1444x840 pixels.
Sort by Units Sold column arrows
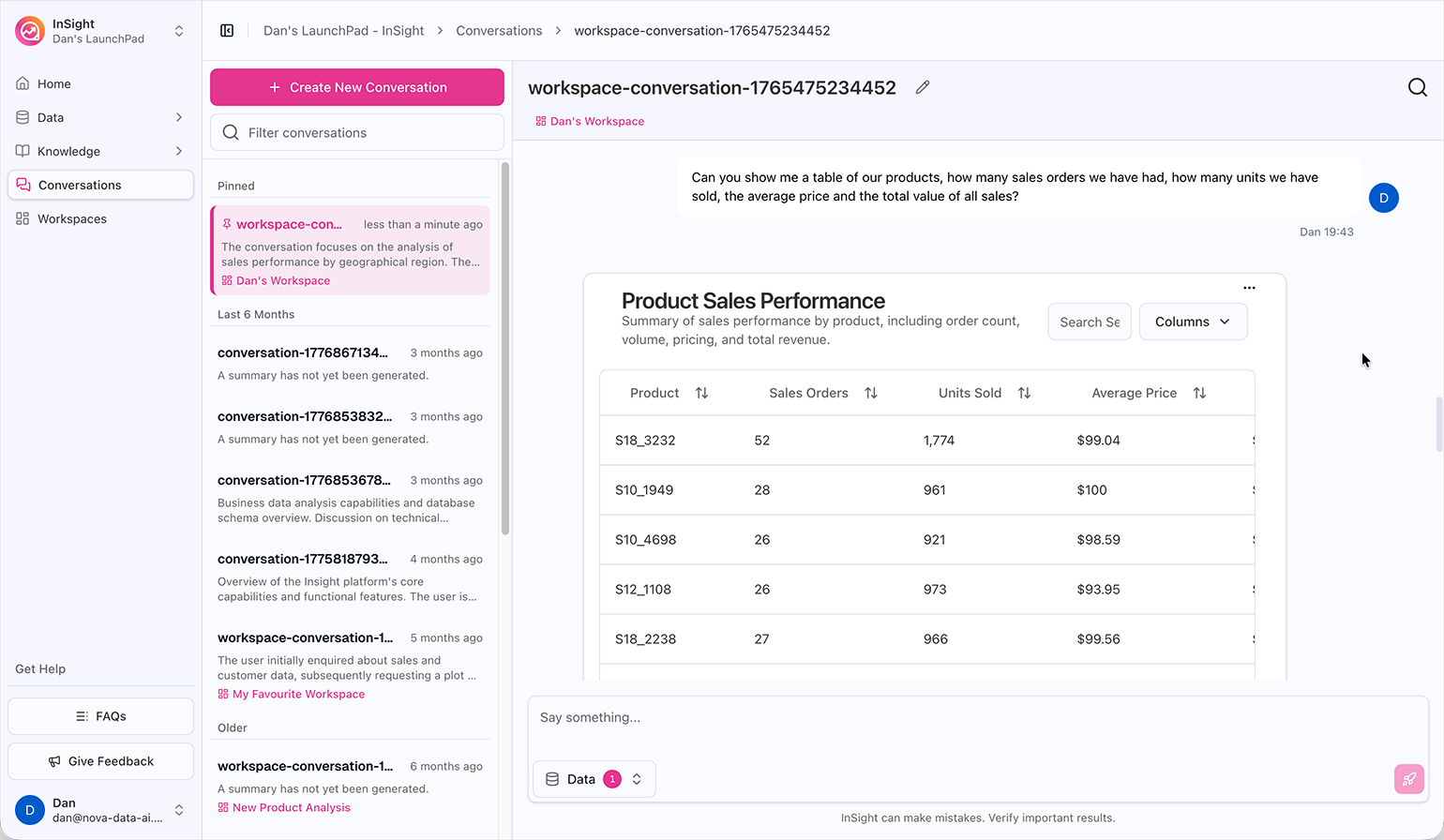(1024, 393)
